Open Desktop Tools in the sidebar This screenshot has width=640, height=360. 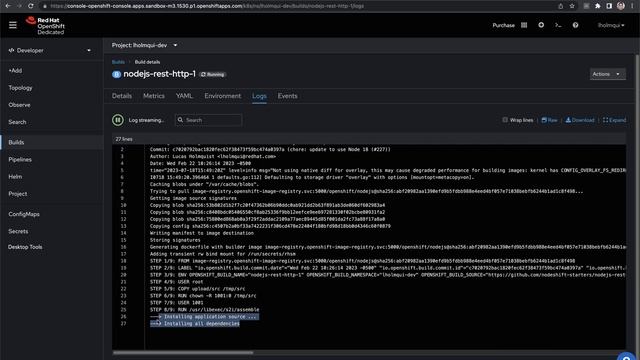(51, 247)
